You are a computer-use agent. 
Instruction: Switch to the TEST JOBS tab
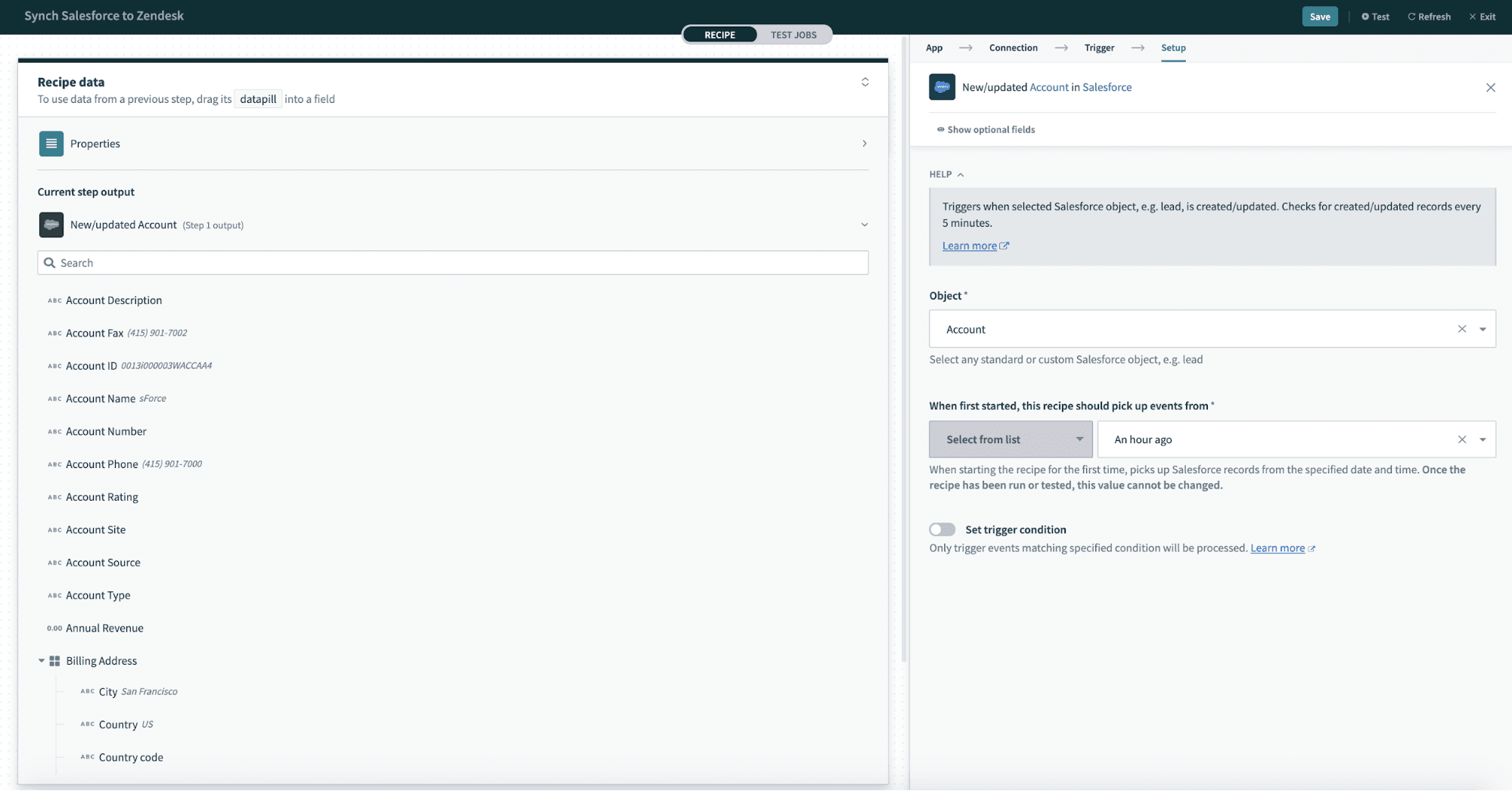793,34
